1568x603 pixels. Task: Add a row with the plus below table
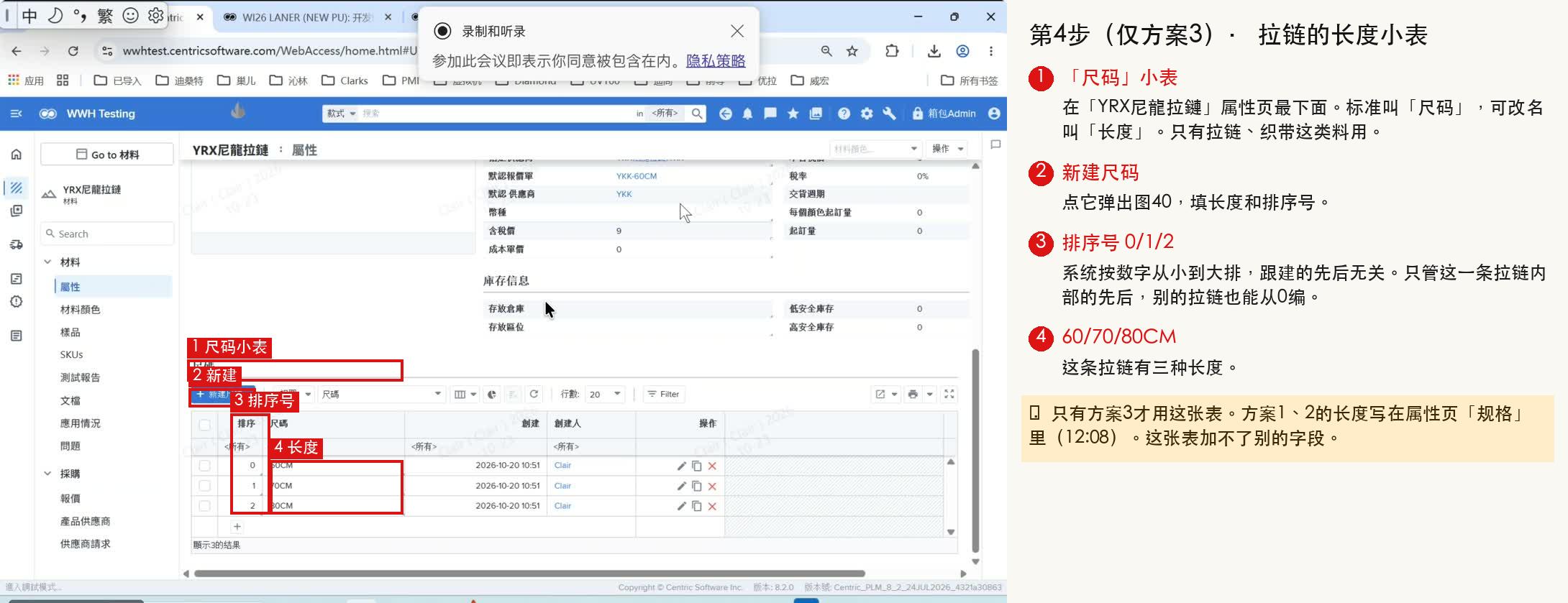click(237, 527)
